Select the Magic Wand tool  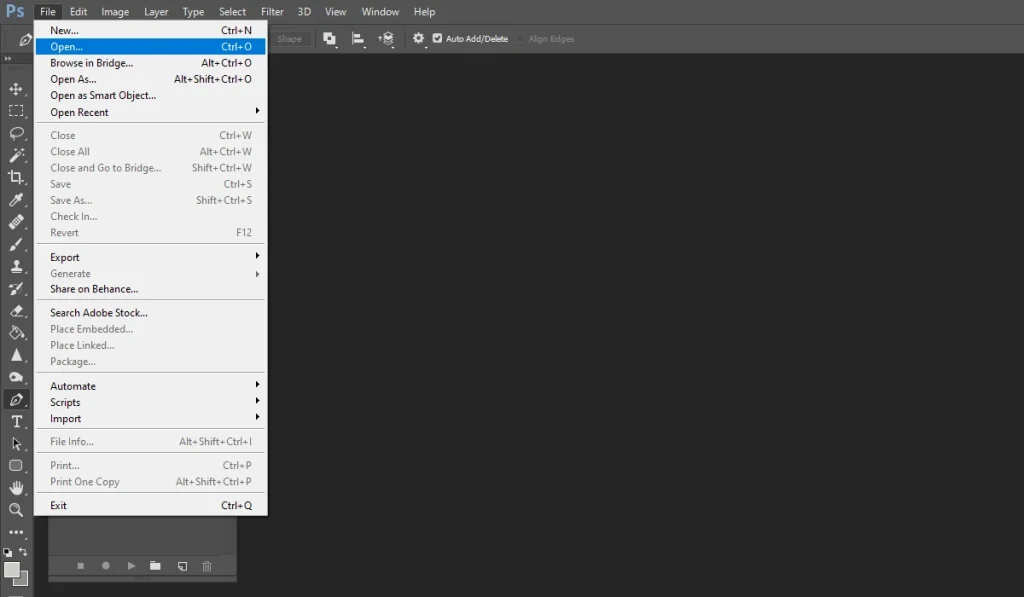point(16,155)
